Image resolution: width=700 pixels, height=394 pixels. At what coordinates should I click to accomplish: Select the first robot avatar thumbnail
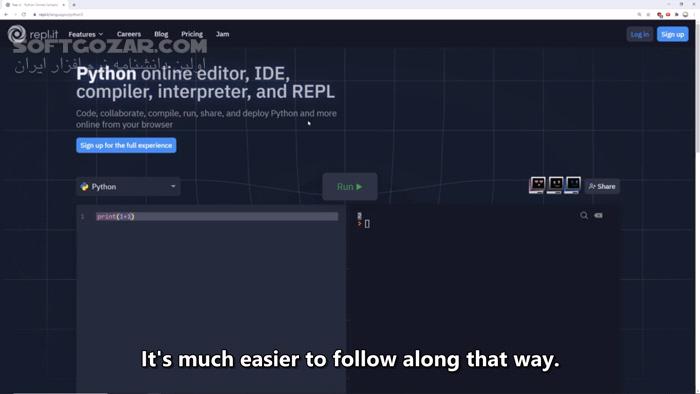coord(537,185)
